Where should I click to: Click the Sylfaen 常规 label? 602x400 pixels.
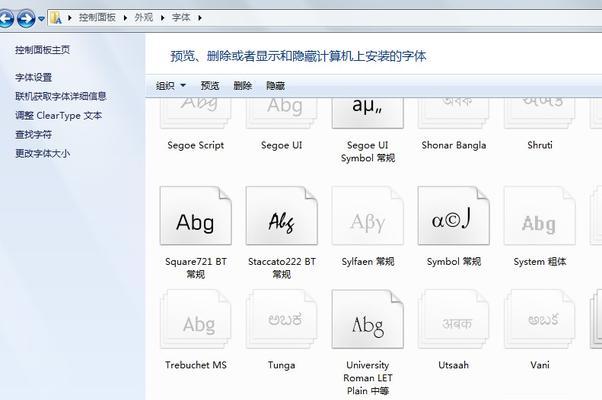click(x=368, y=262)
